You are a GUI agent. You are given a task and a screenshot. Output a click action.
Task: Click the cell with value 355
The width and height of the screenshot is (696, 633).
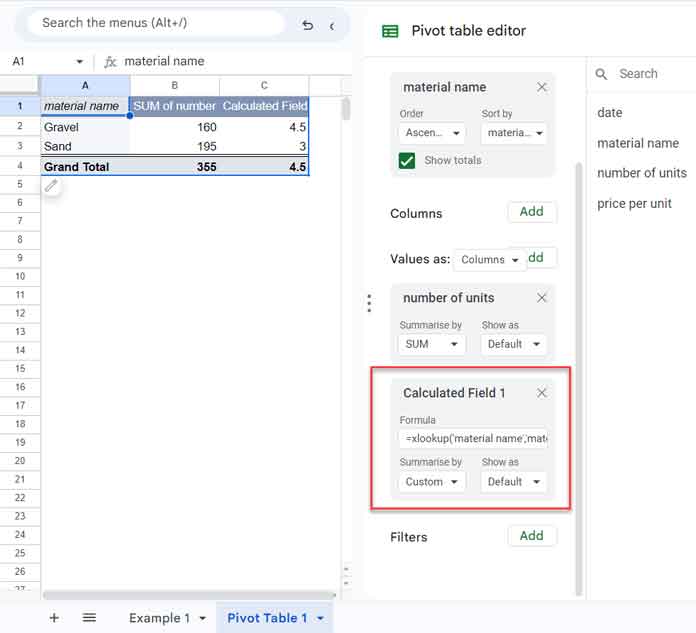pyautogui.click(x=175, y=166)
